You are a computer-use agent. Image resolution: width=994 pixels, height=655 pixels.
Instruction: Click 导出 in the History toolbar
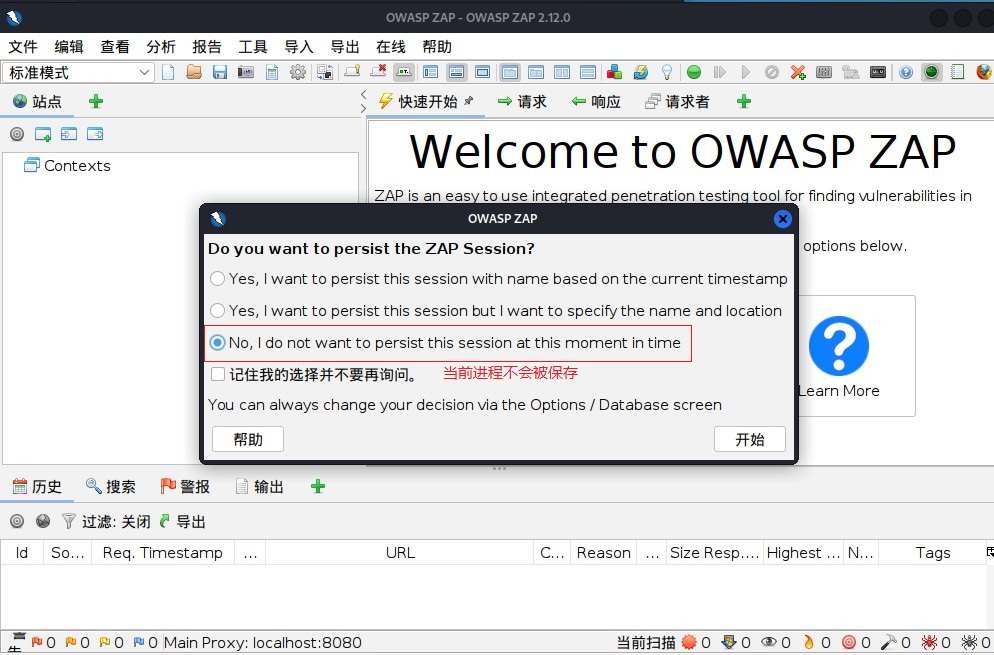coord(183,521)
